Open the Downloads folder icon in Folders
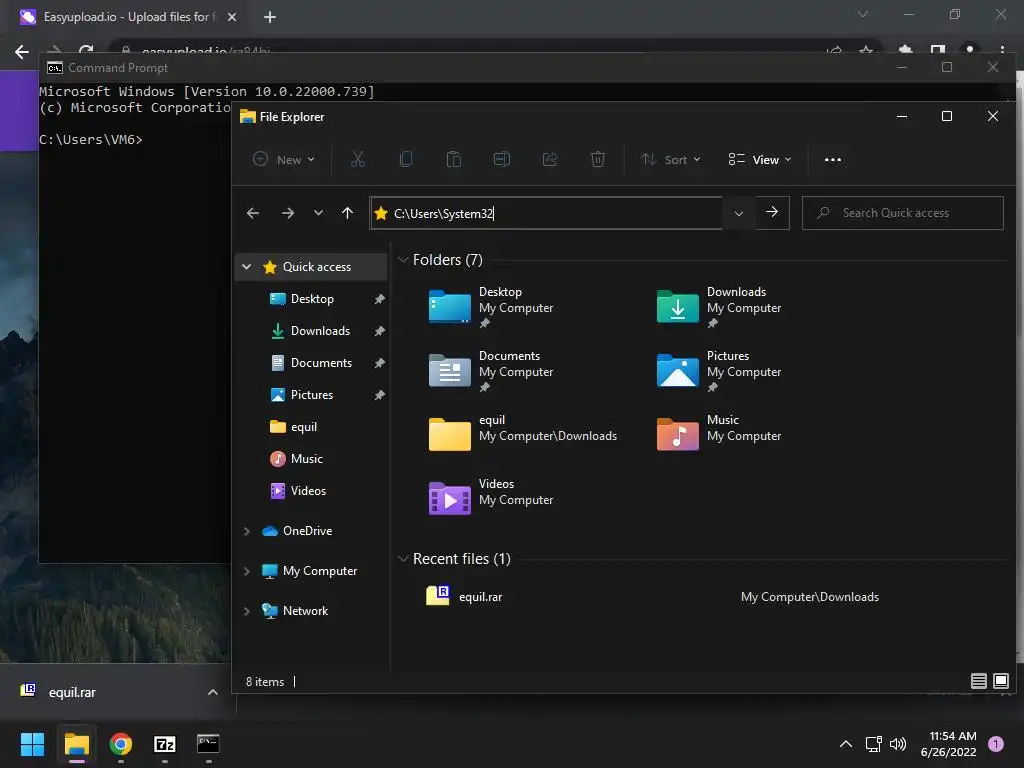This screenshot has width=1024, height=768. (677, 306)
